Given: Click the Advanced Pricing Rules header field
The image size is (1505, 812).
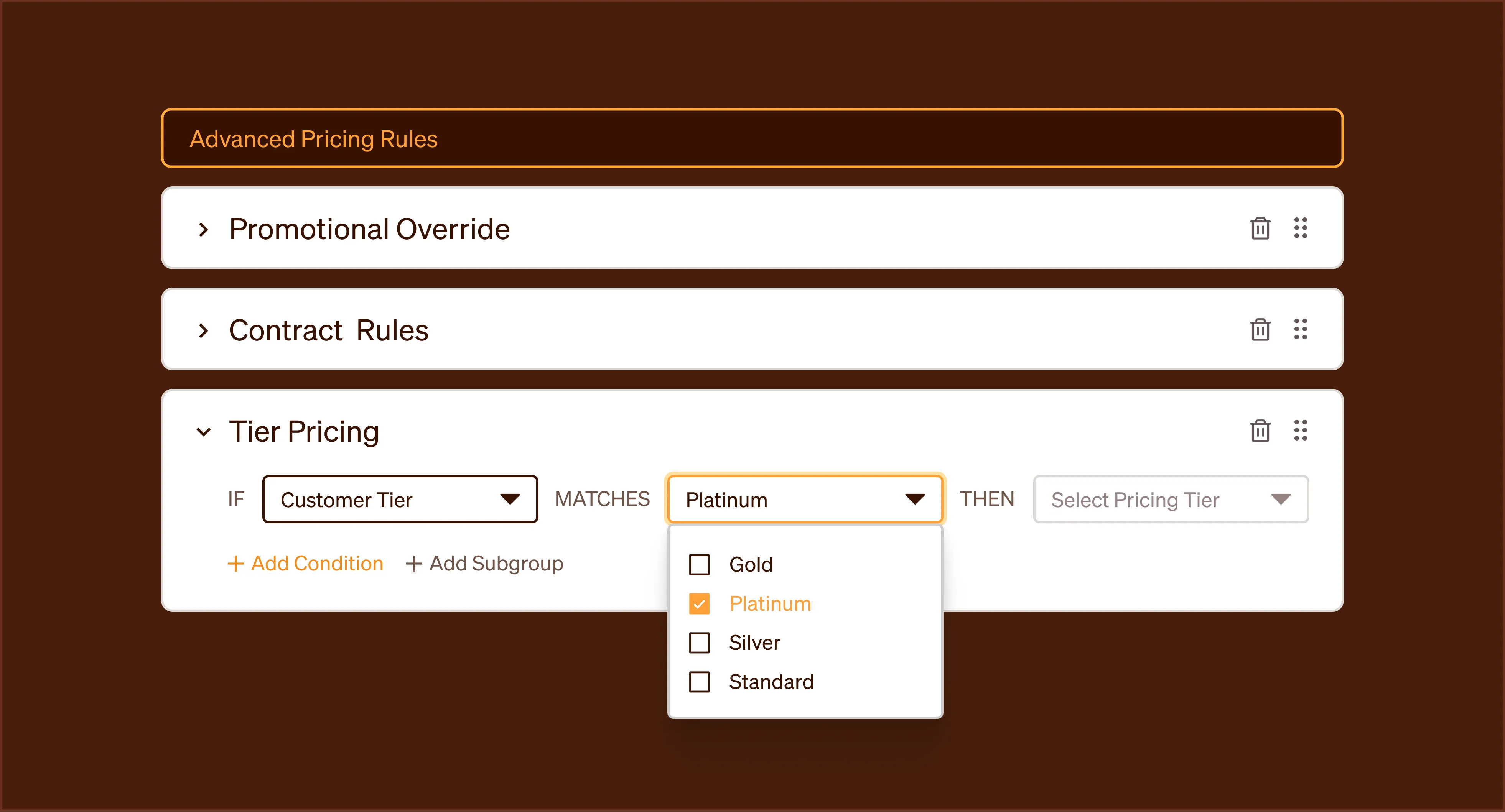Looking at the screenshot, I should [x=752, y=138].
